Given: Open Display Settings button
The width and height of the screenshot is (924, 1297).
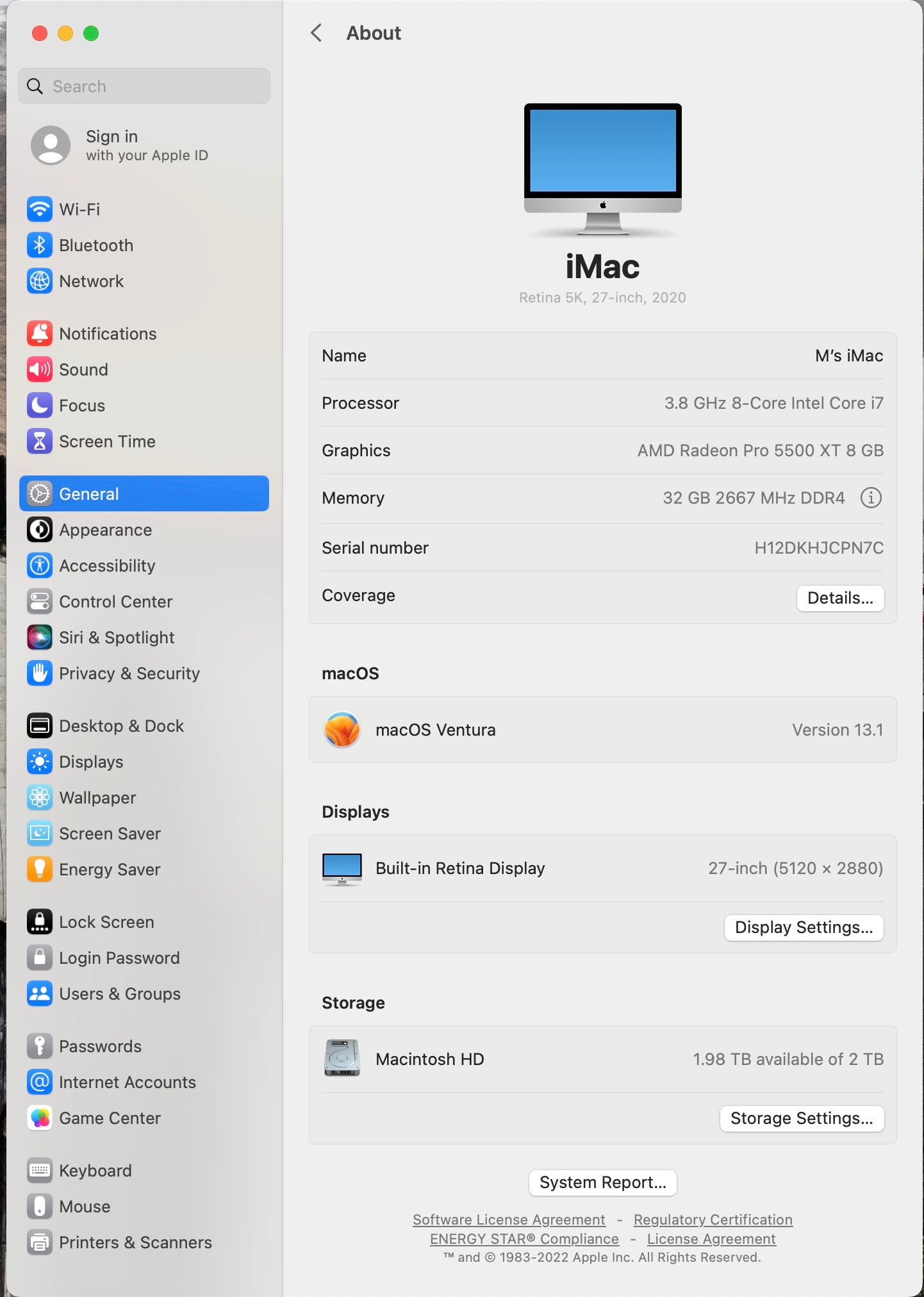Looking at the screenshot, I should point(804,927).
